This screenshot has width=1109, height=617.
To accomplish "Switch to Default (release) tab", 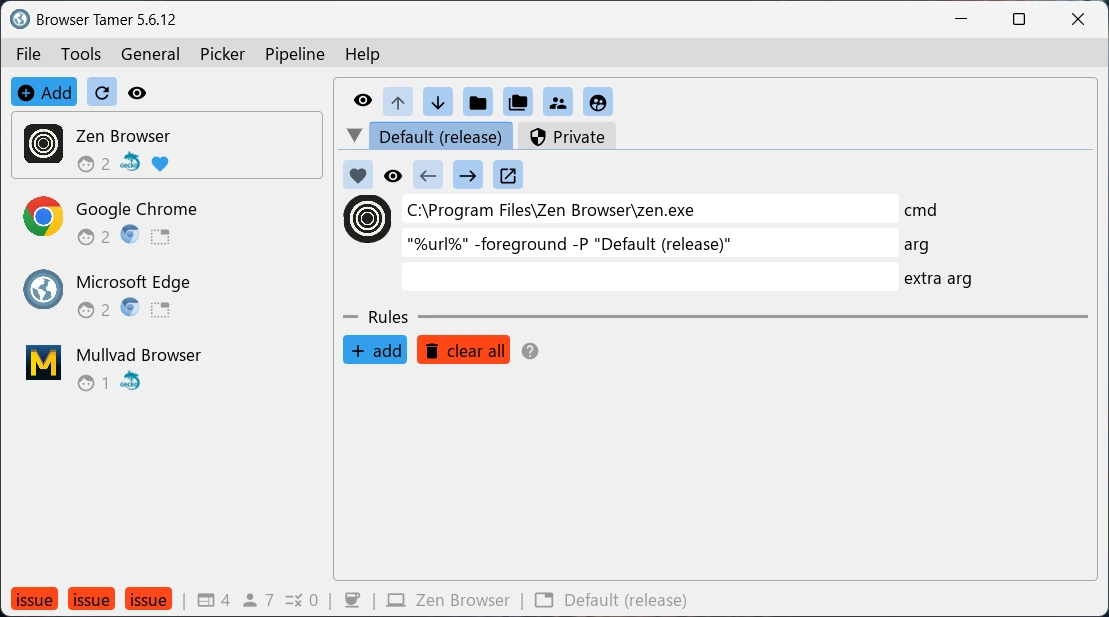I will (441, 137).
